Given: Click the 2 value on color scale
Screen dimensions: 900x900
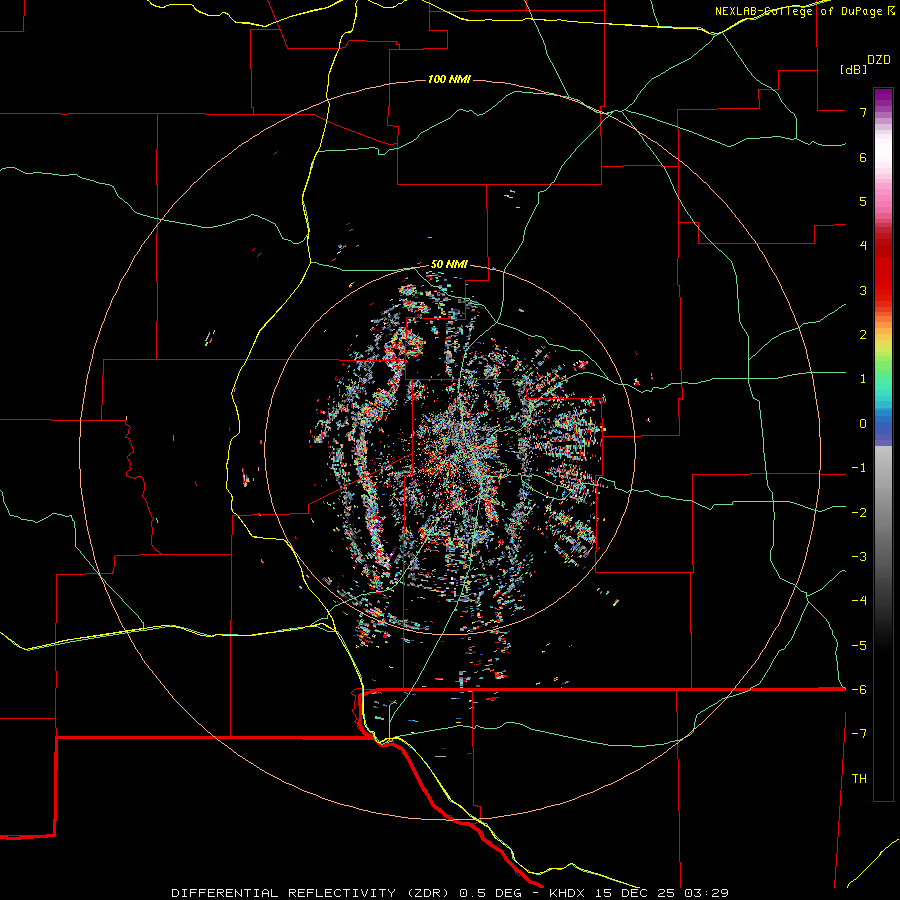Looking at the screenshot, I should coord(863,335).
